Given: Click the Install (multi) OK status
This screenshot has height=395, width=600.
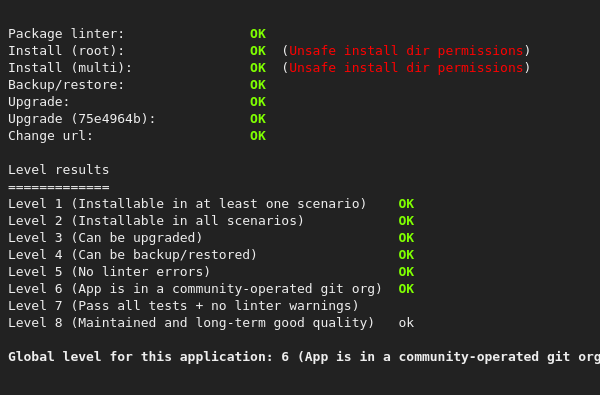Looking at the screenshot, I should (x=258, y=68).
